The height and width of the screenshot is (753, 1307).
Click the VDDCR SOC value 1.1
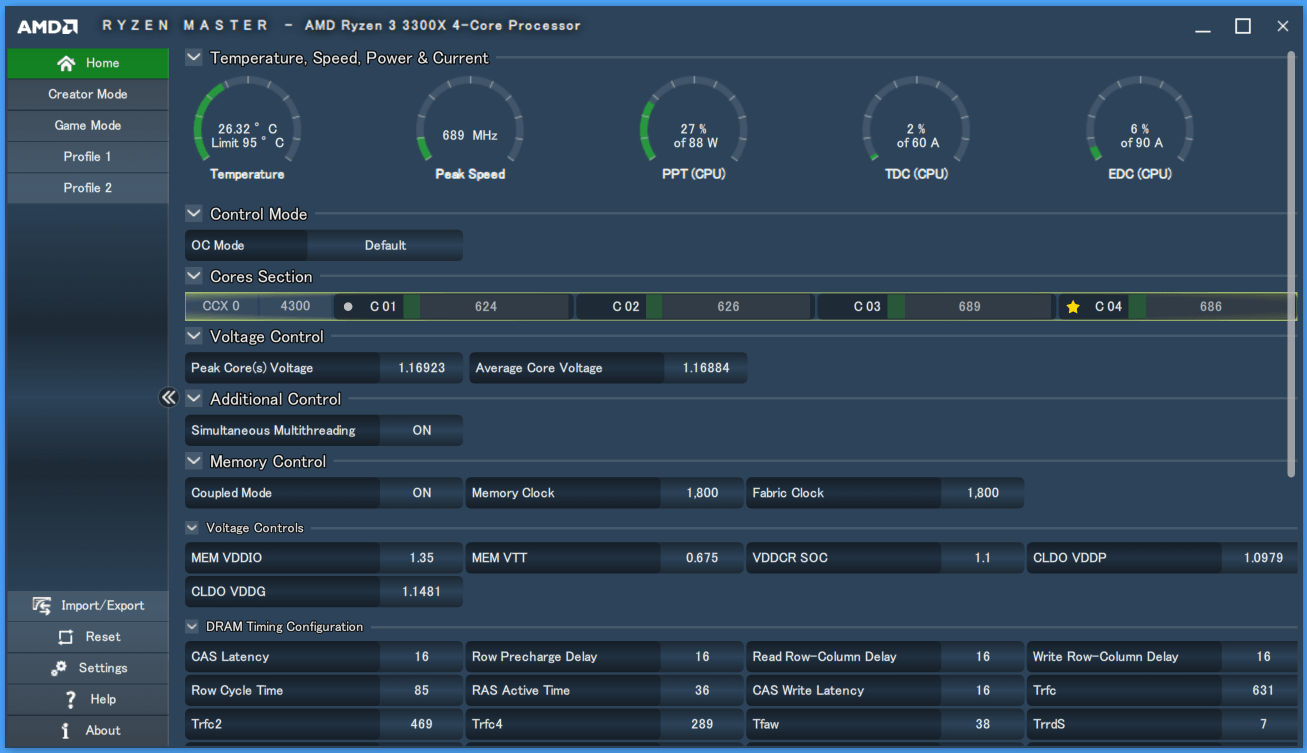coord(983,557)
